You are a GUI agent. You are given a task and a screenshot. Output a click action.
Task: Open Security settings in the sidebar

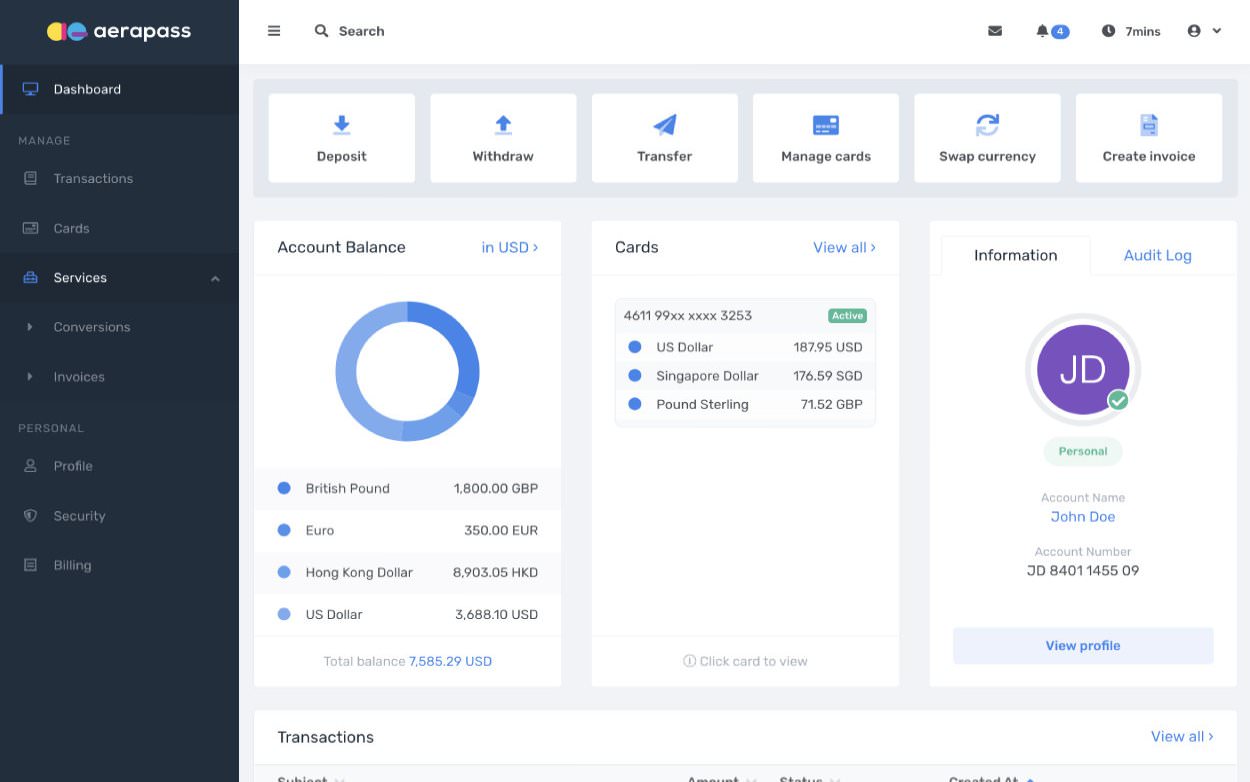point(120,516)
